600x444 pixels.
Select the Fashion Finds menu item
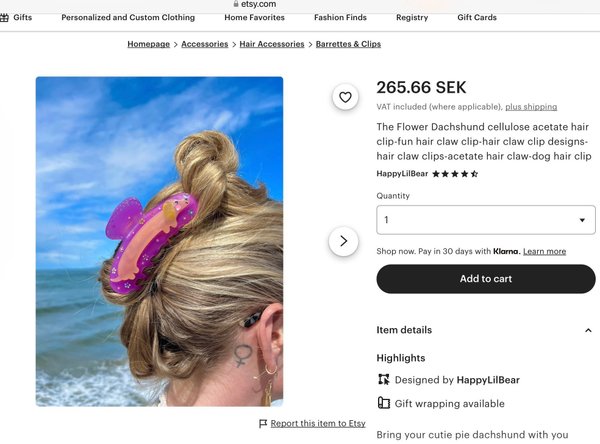(x=340, y=18)
